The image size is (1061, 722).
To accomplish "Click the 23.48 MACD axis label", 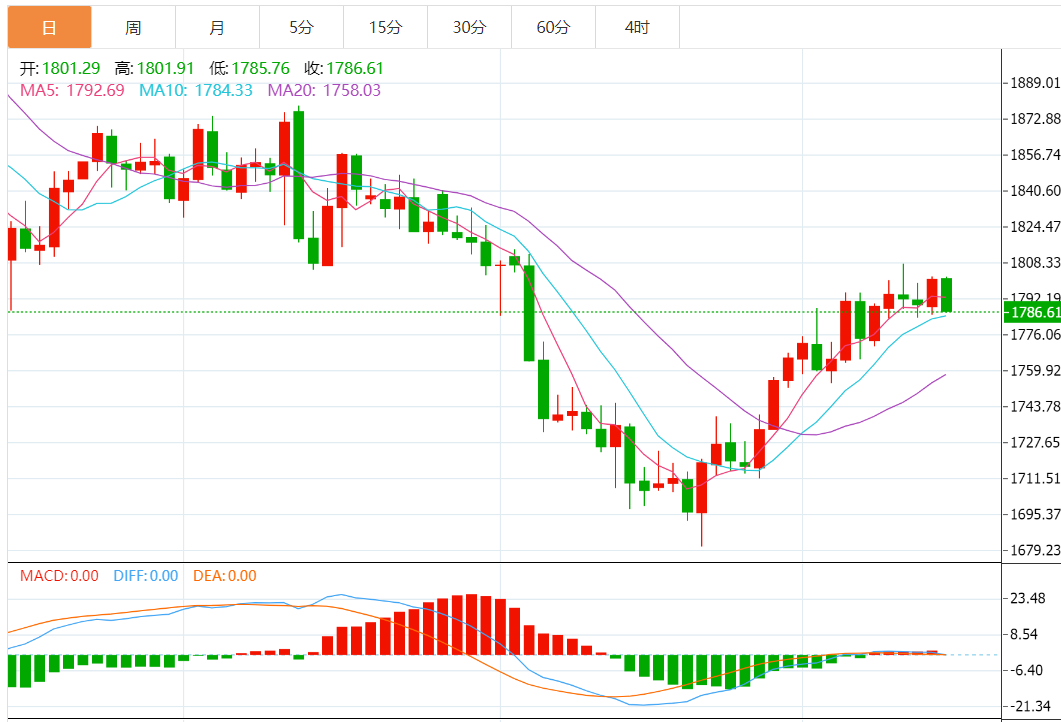I will point(1028,598).
